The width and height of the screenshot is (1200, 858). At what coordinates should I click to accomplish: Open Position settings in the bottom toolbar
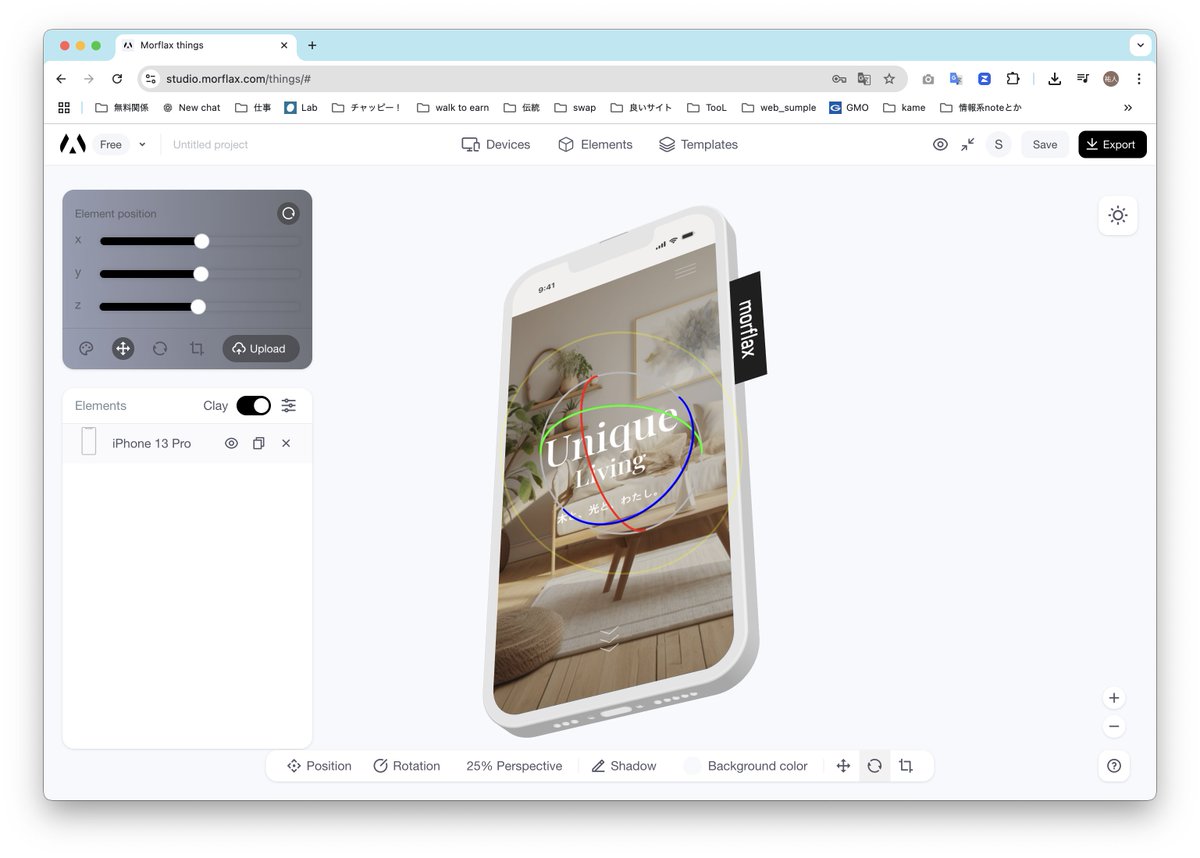(319, 766)
